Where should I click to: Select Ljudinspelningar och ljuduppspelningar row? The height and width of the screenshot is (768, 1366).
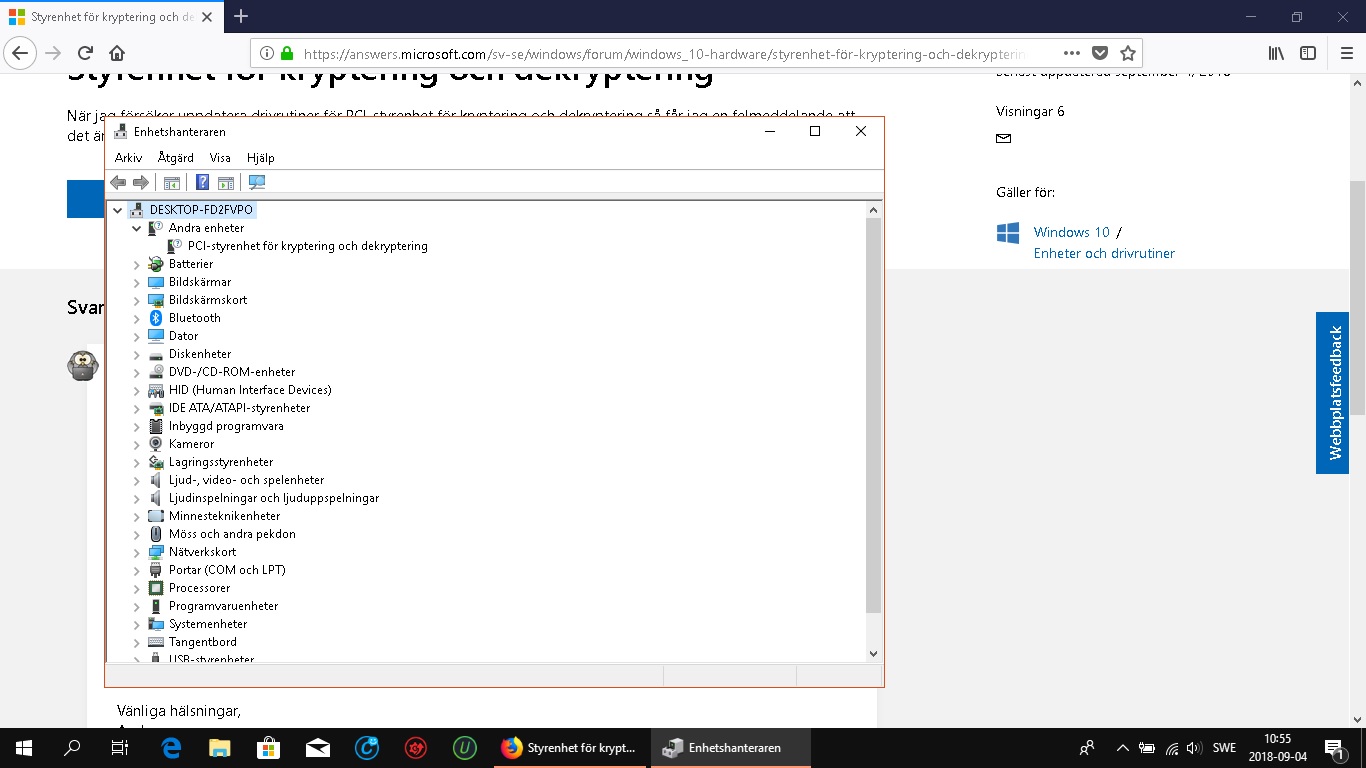(x=274, y=498)
